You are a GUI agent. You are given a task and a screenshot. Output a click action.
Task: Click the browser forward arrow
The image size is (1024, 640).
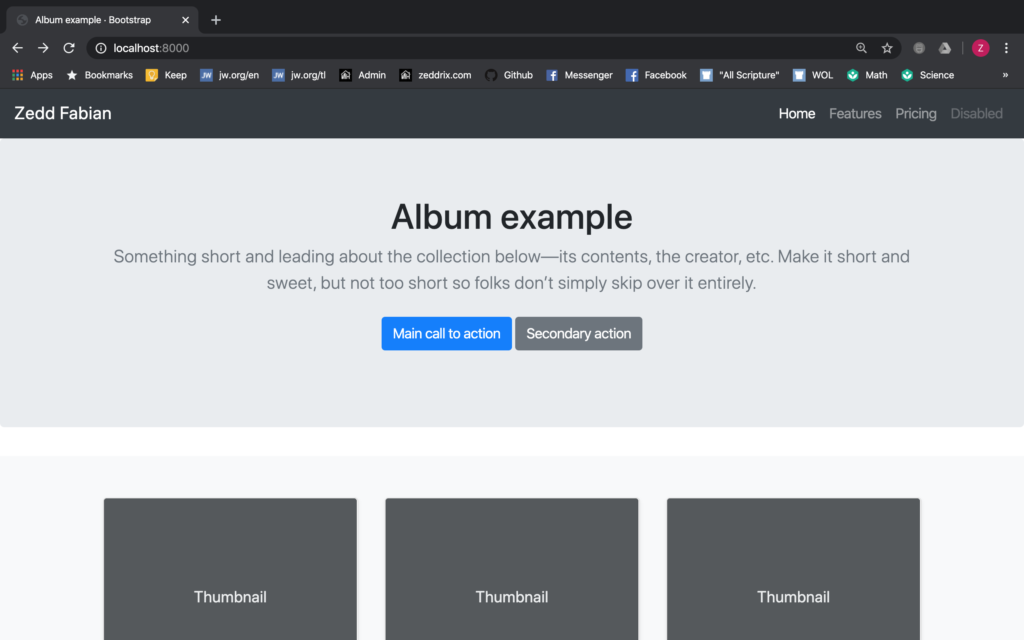point(43,48)
